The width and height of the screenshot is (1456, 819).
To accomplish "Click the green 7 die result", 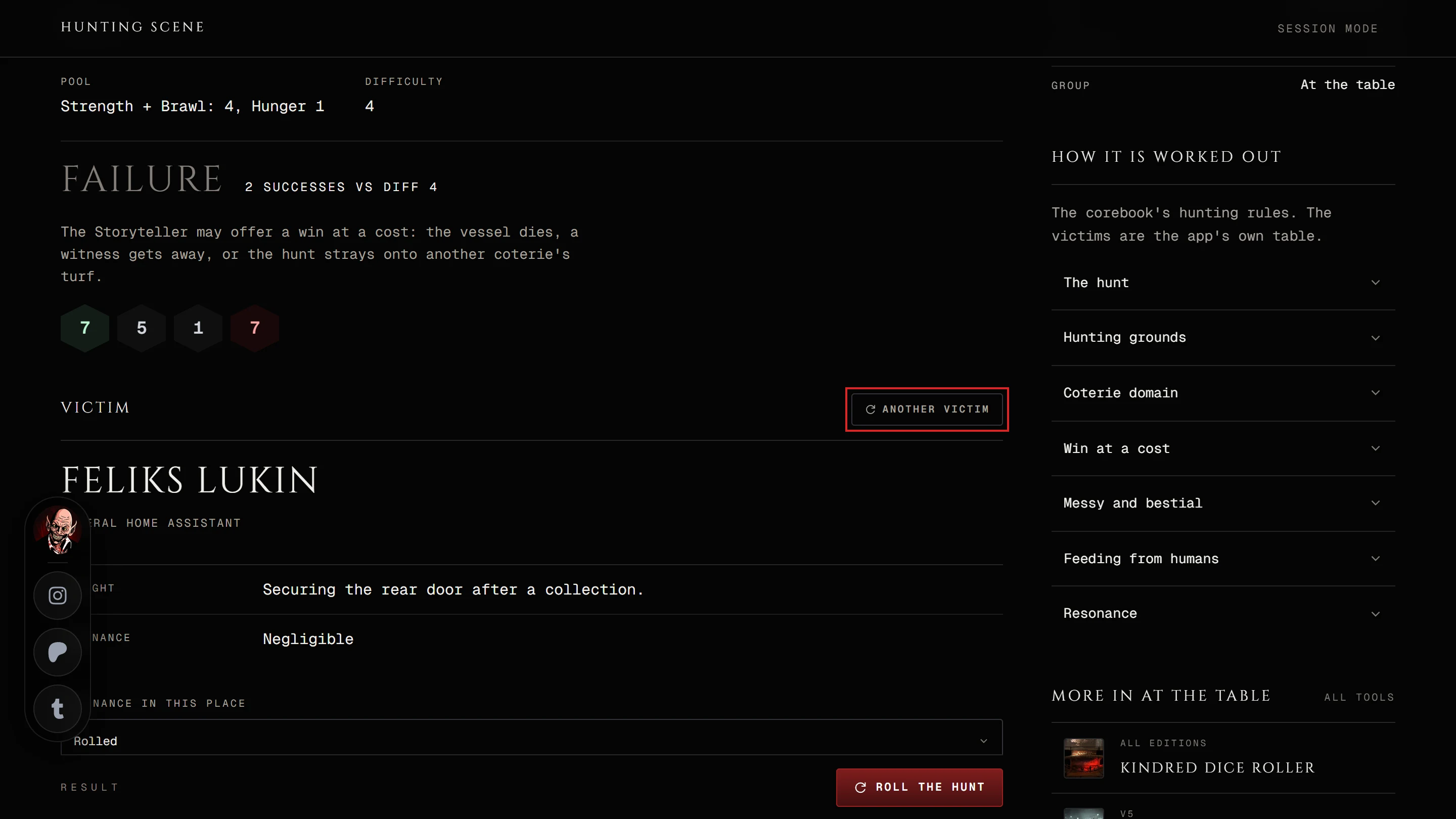I will 85,328.
